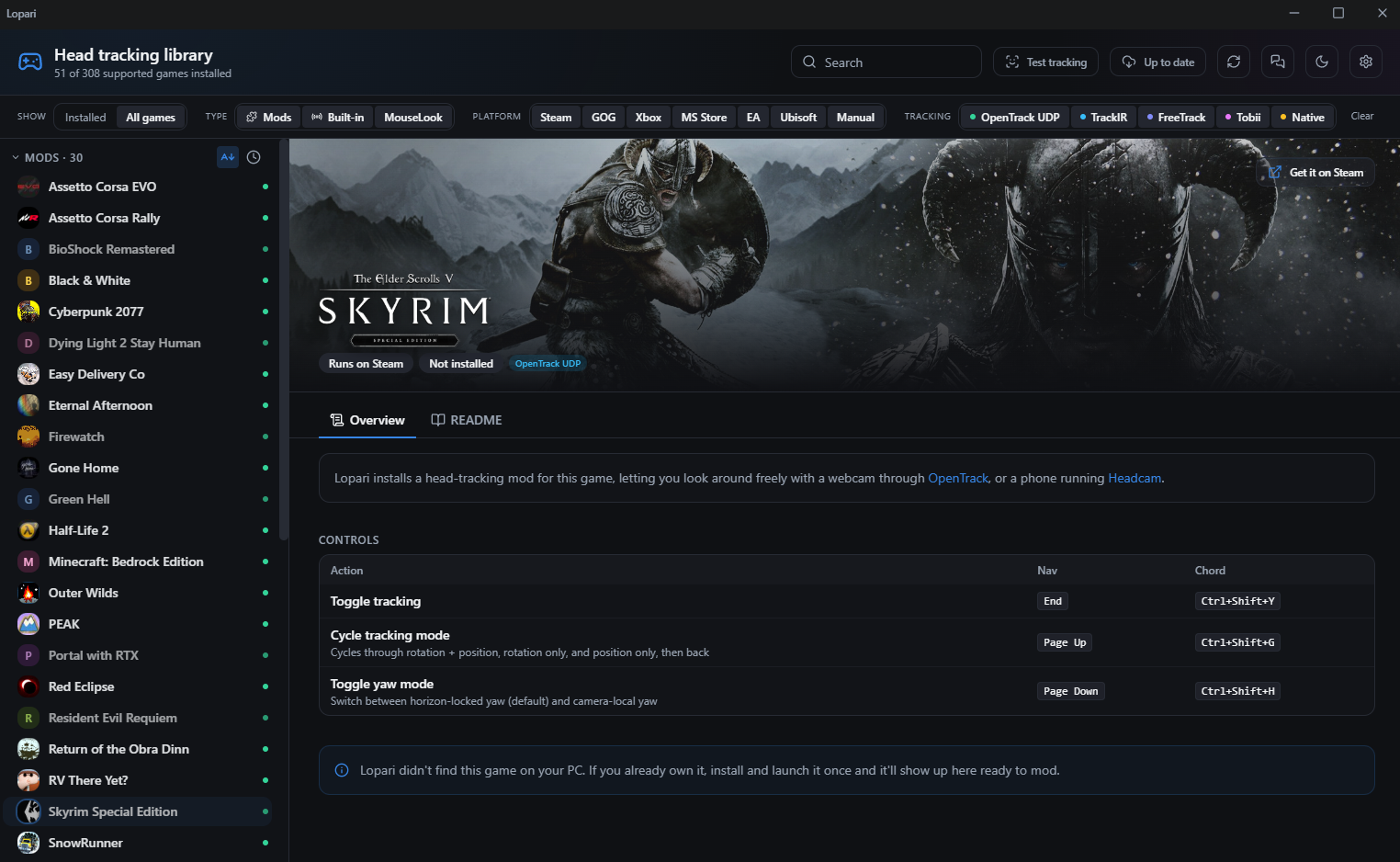1400x862 pixels.
Task: Click SnowRunner game icon
Action: pyautogui.click(x=28, y=843)
